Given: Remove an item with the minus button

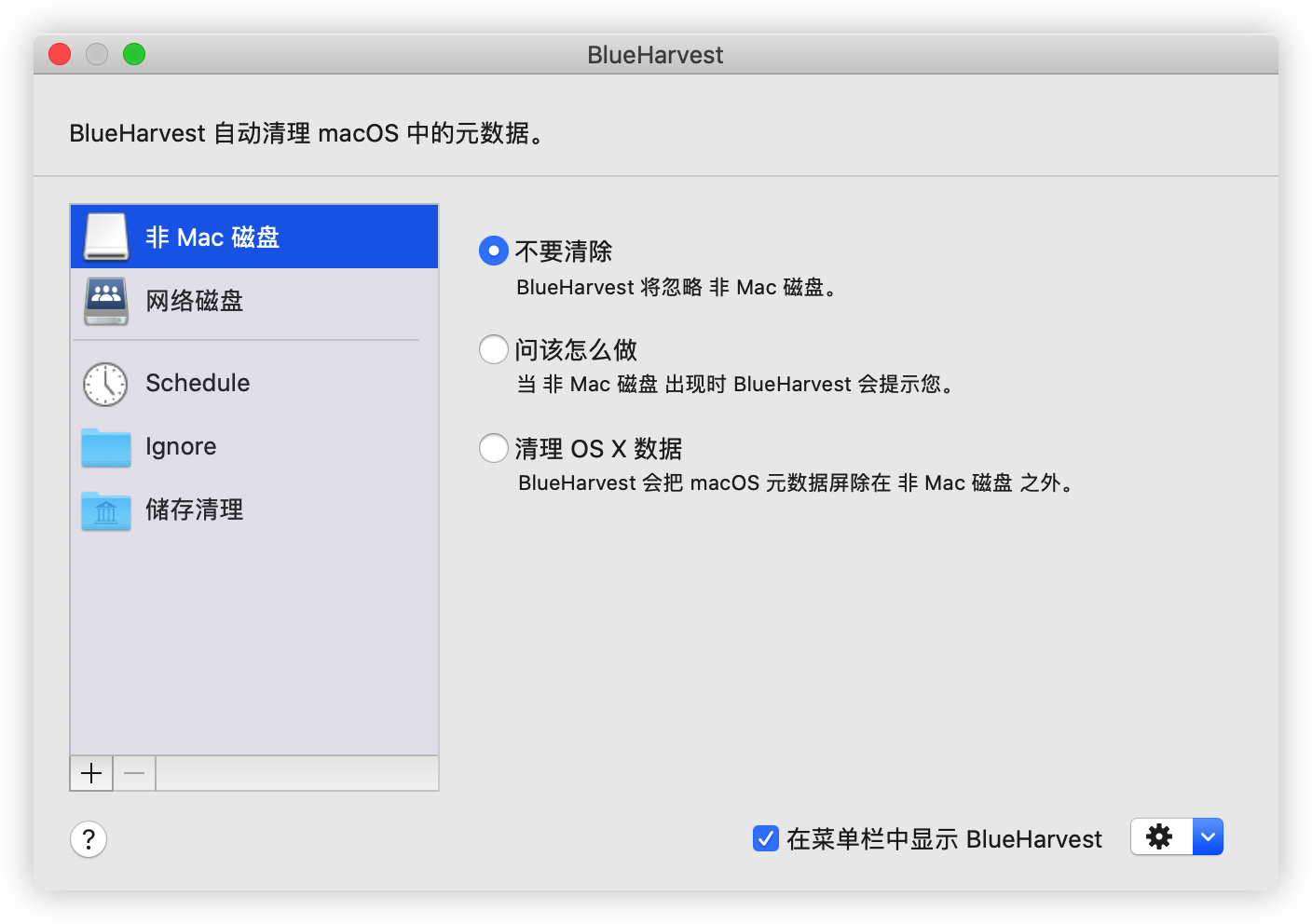Looking at the screenshot, I should (134, 773).
